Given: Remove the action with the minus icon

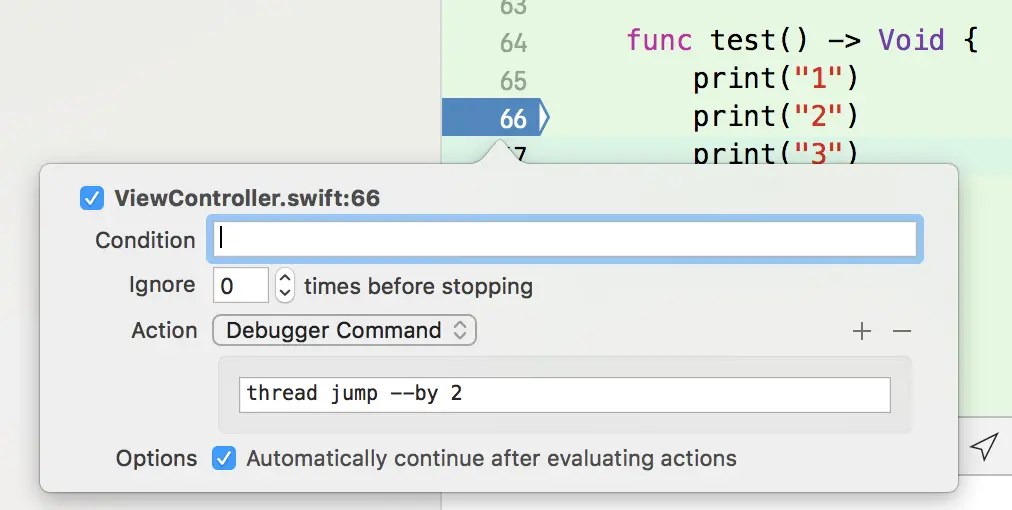Looking at the screenshot, I should click(x=902, y=331).
